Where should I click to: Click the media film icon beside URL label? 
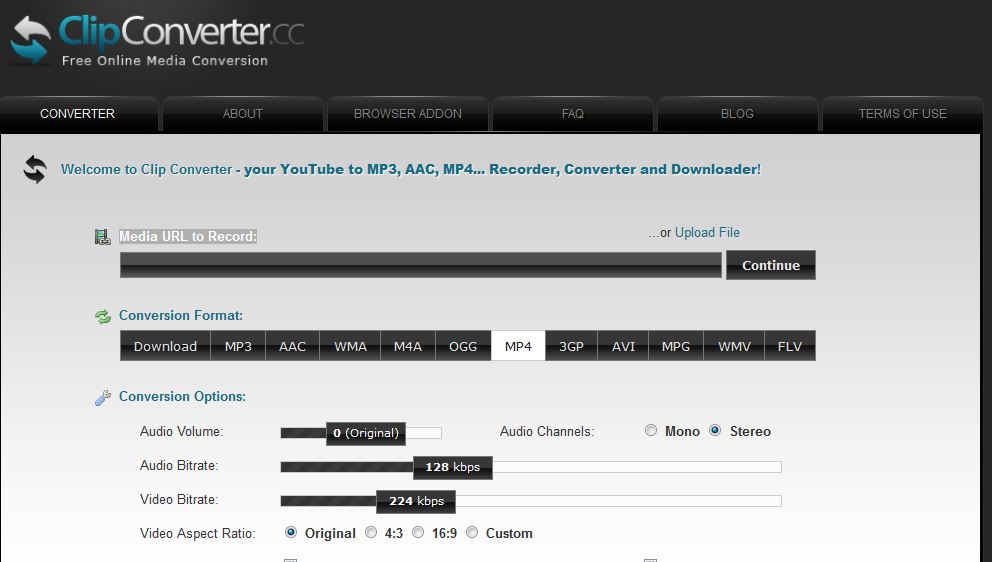tap(102, 237)
